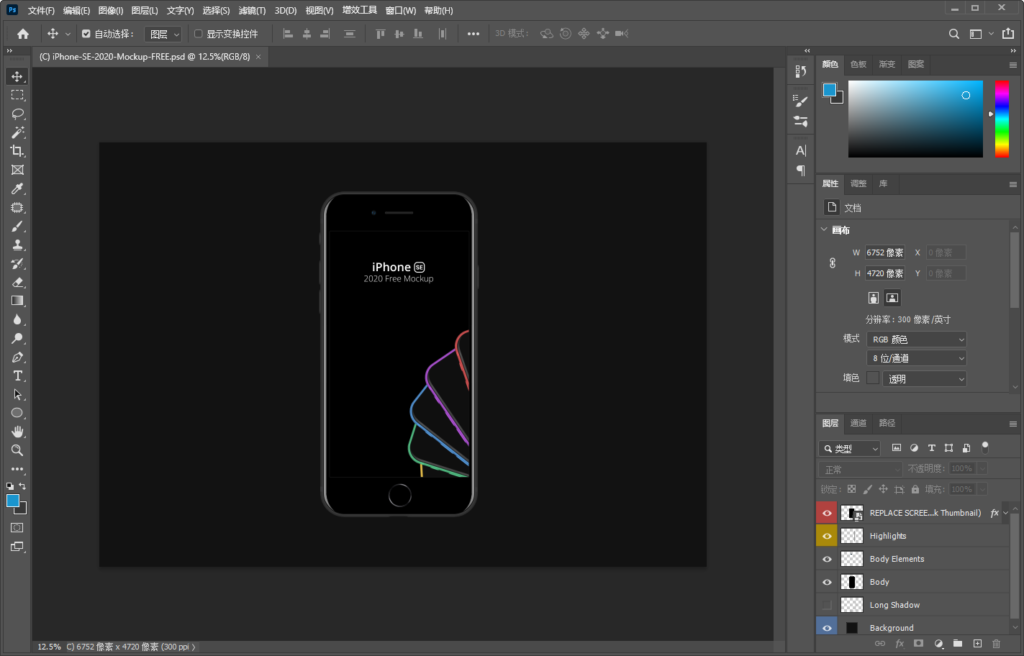This screenshot has width=1024, height=656.
Task: Open the File menu
Action: 41,10
